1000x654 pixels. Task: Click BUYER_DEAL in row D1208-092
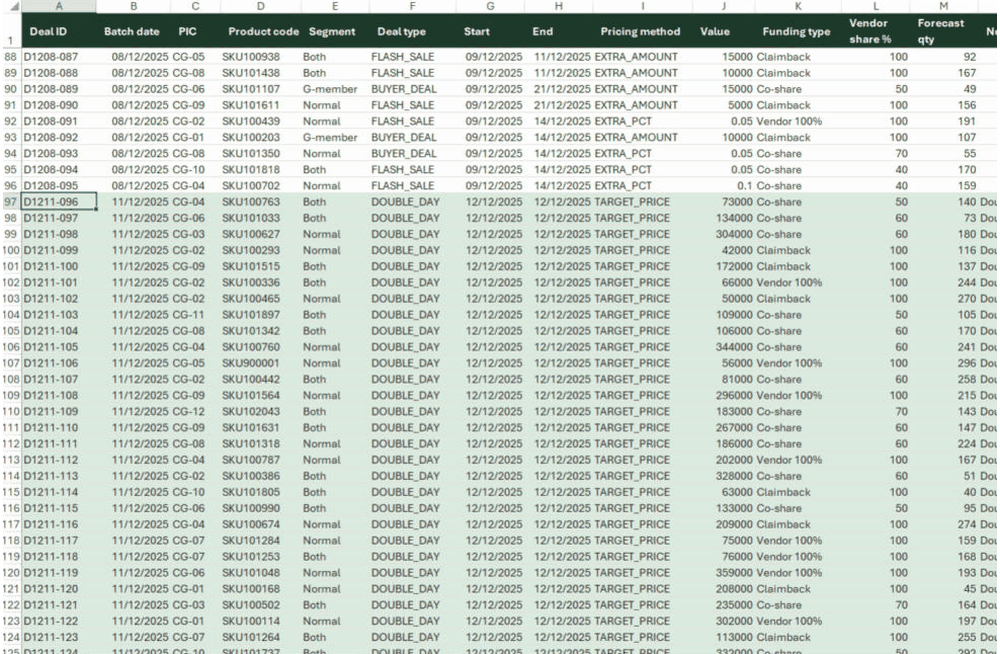coord(404,137)
